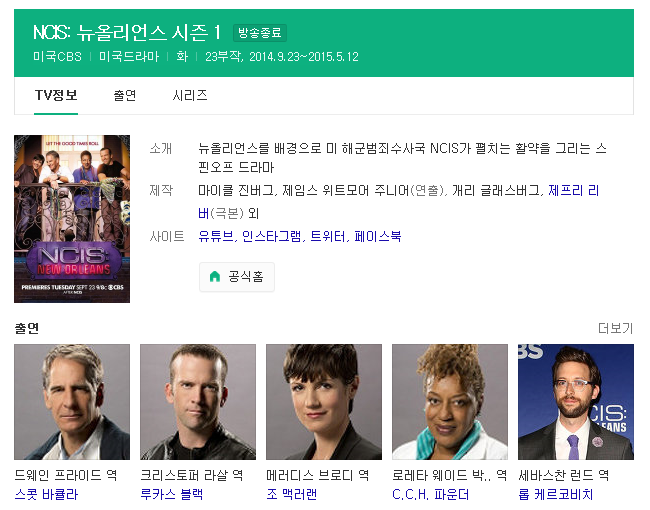650x510 pixels.
Task: Click the 공식홈 home icon
Action: tap(215, 277)
